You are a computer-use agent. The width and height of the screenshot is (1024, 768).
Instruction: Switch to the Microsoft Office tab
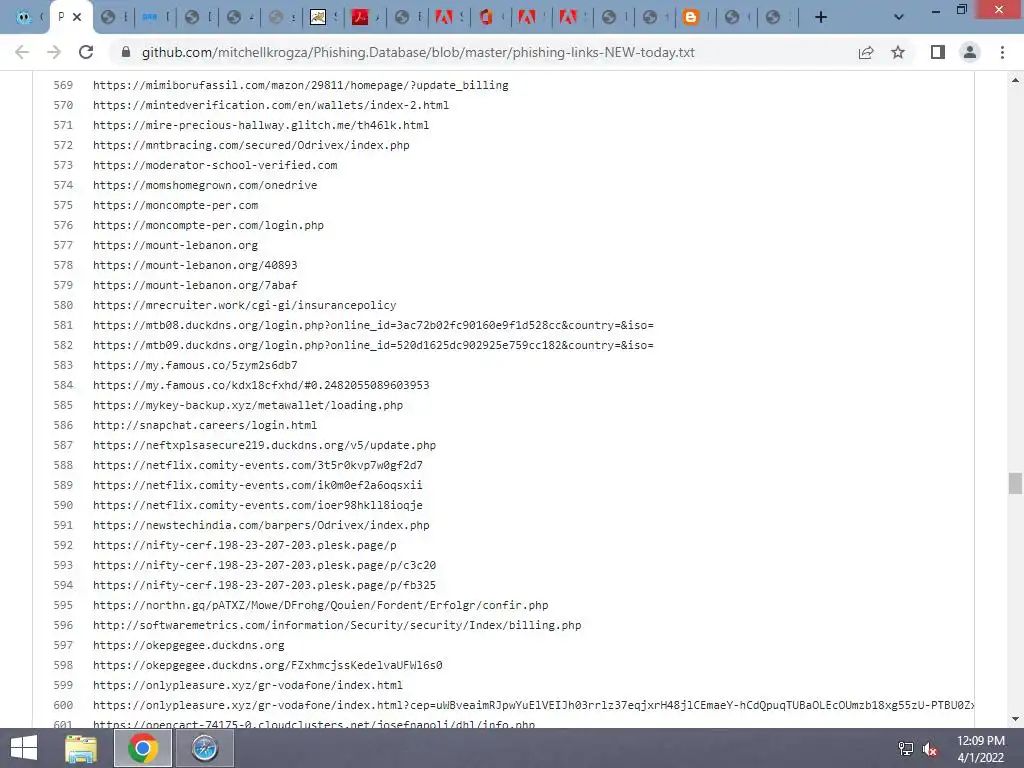[486, 18]
